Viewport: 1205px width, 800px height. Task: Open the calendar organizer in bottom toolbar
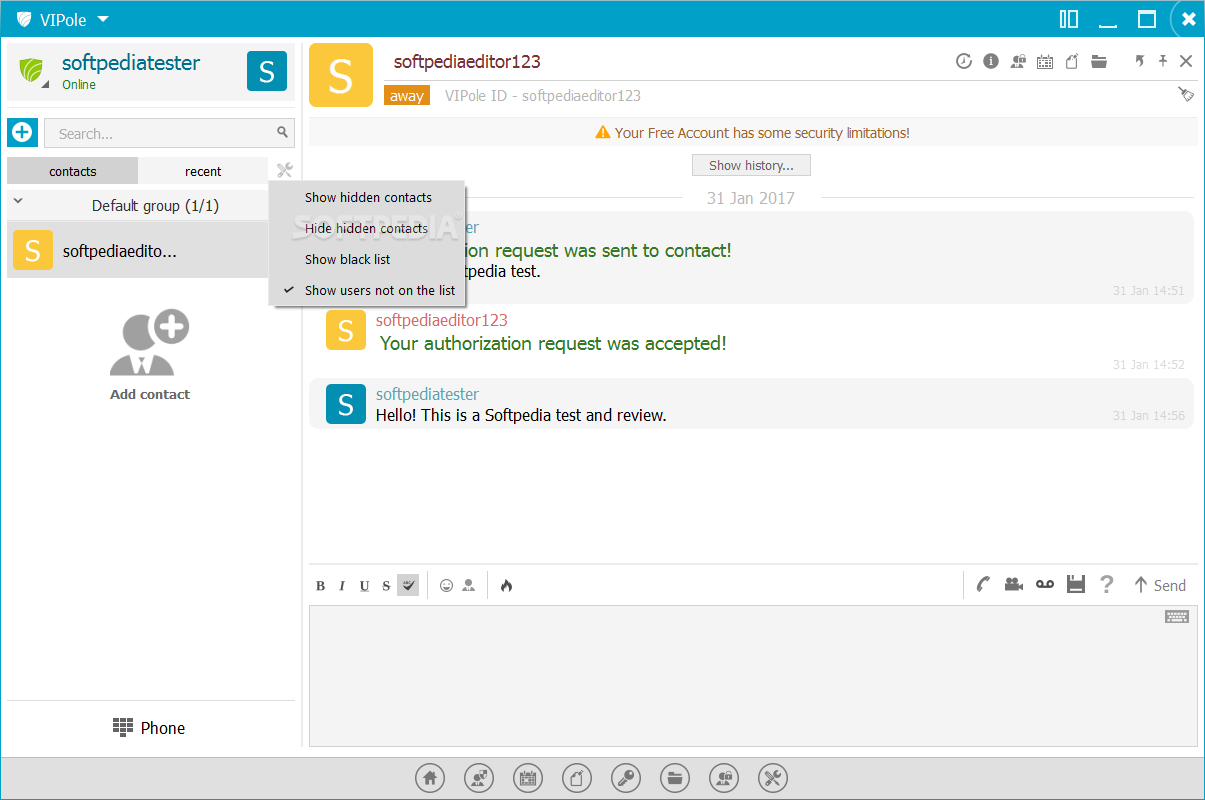pyautogui.click(x=528, y=777)
